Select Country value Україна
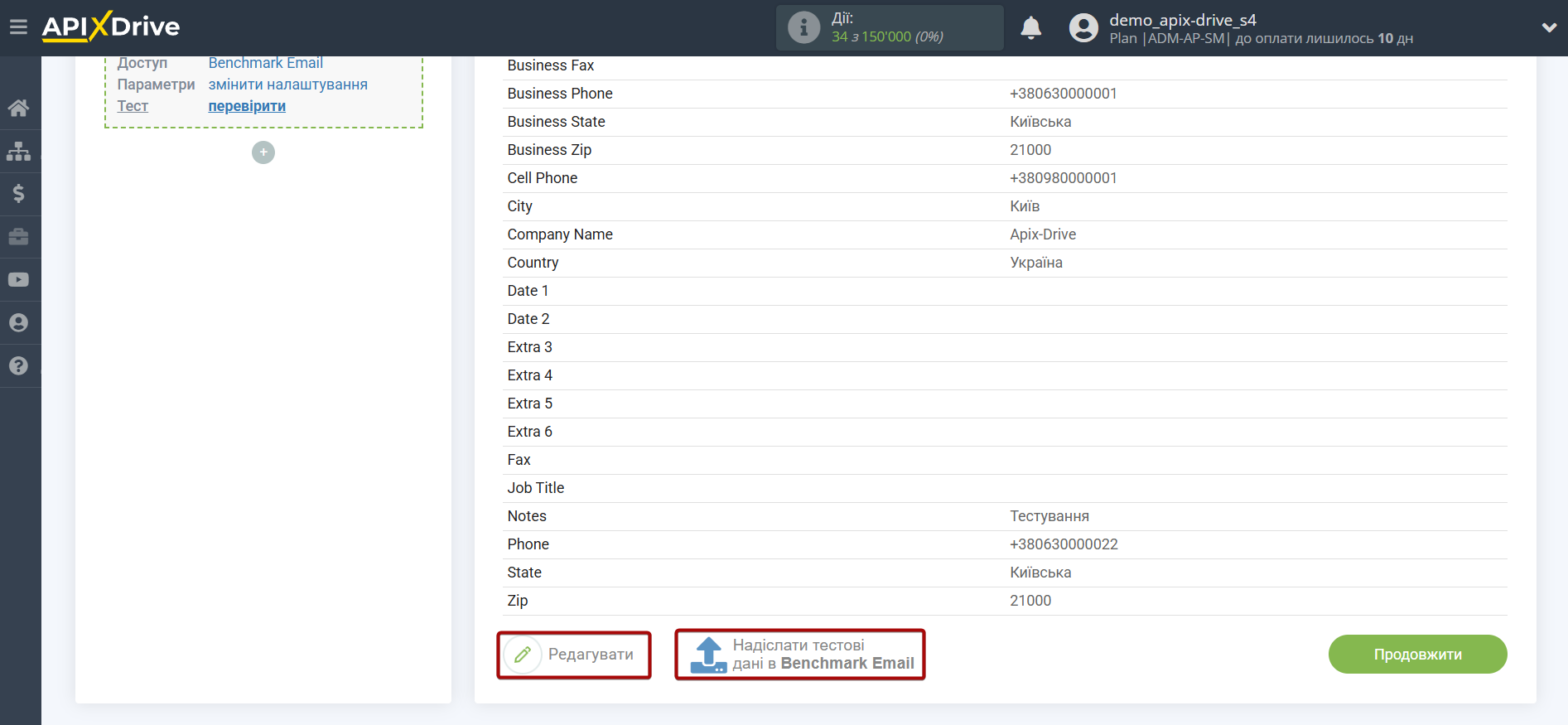The image size is (1568, 725). (1036, 263)
